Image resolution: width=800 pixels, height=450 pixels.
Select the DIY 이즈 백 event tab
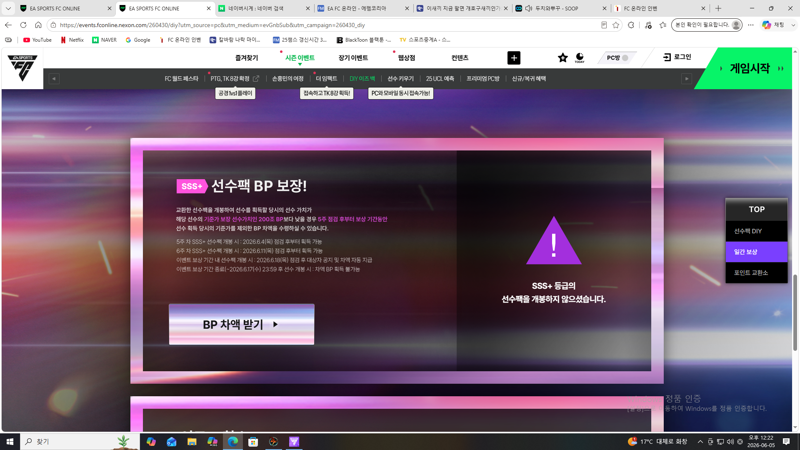tap(362, 79)
